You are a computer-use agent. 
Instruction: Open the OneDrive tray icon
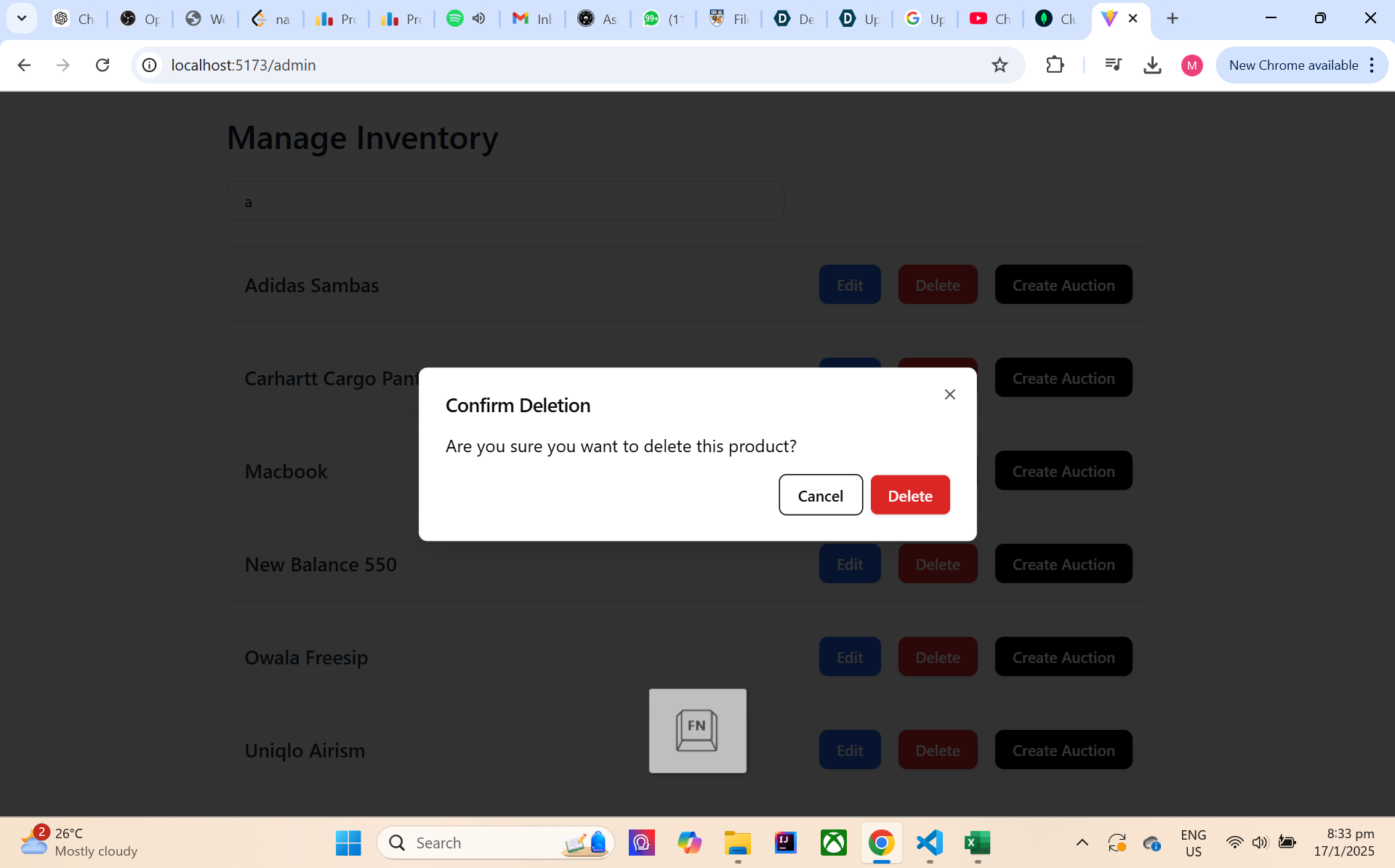point(1151,843)
